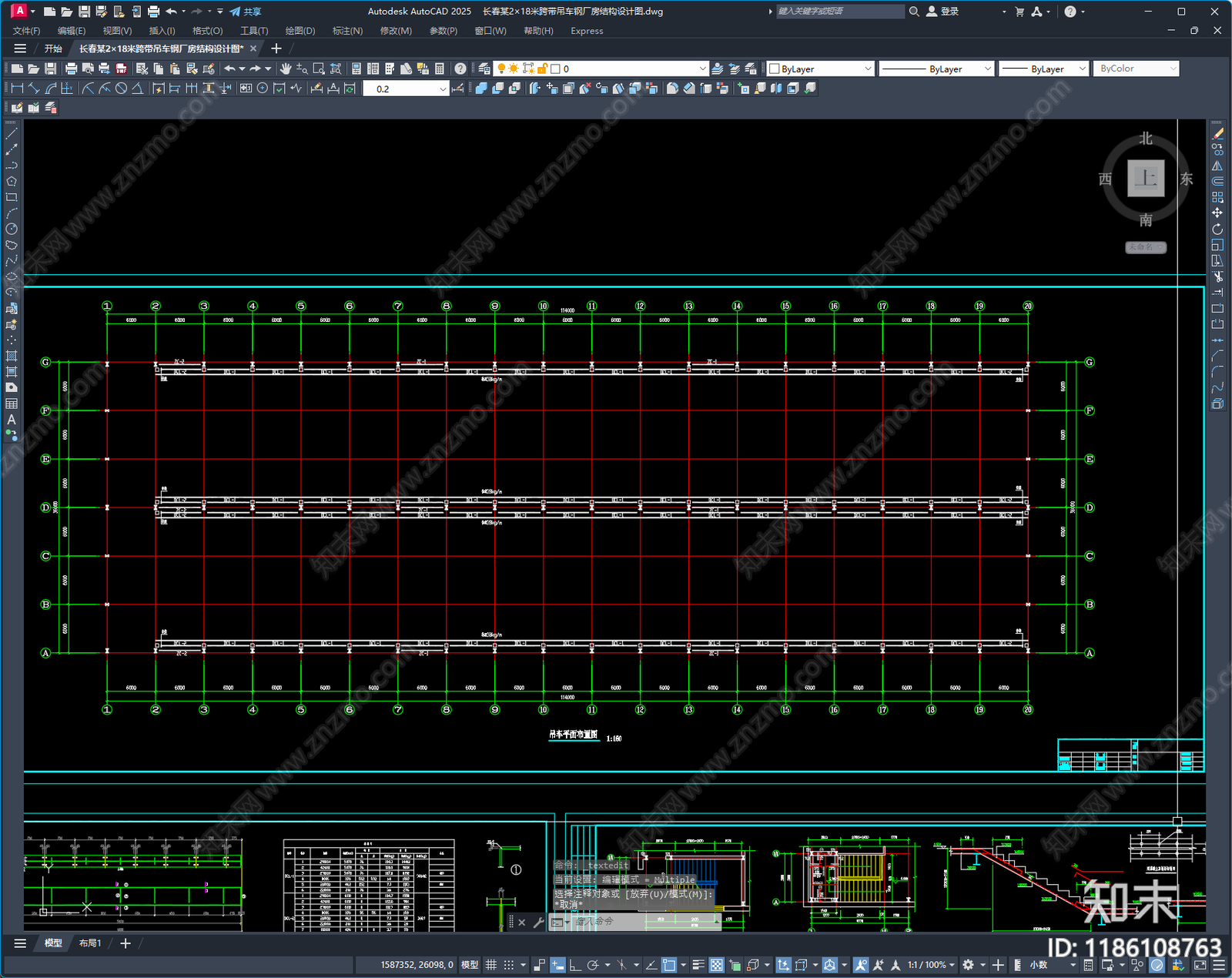
Task: Click the command line customize wrench icon
Action: (538, 922)
